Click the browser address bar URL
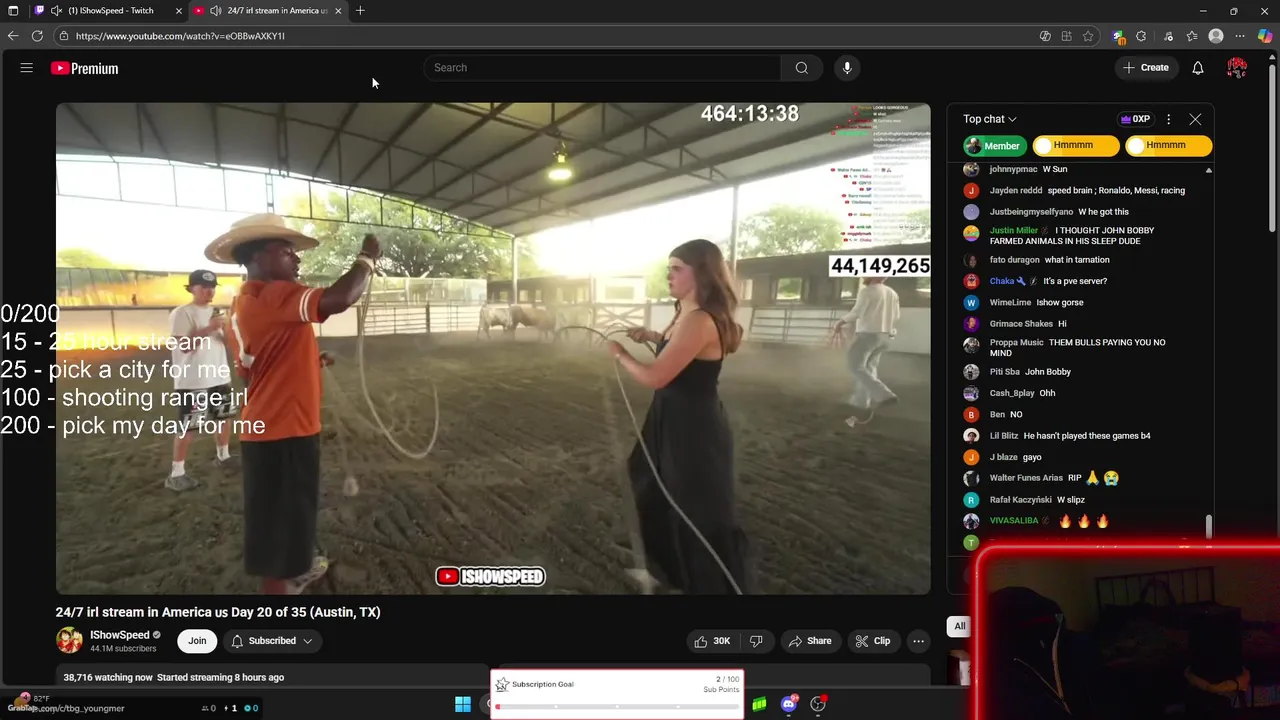1280x720 pixels. [x=180, y=36]
